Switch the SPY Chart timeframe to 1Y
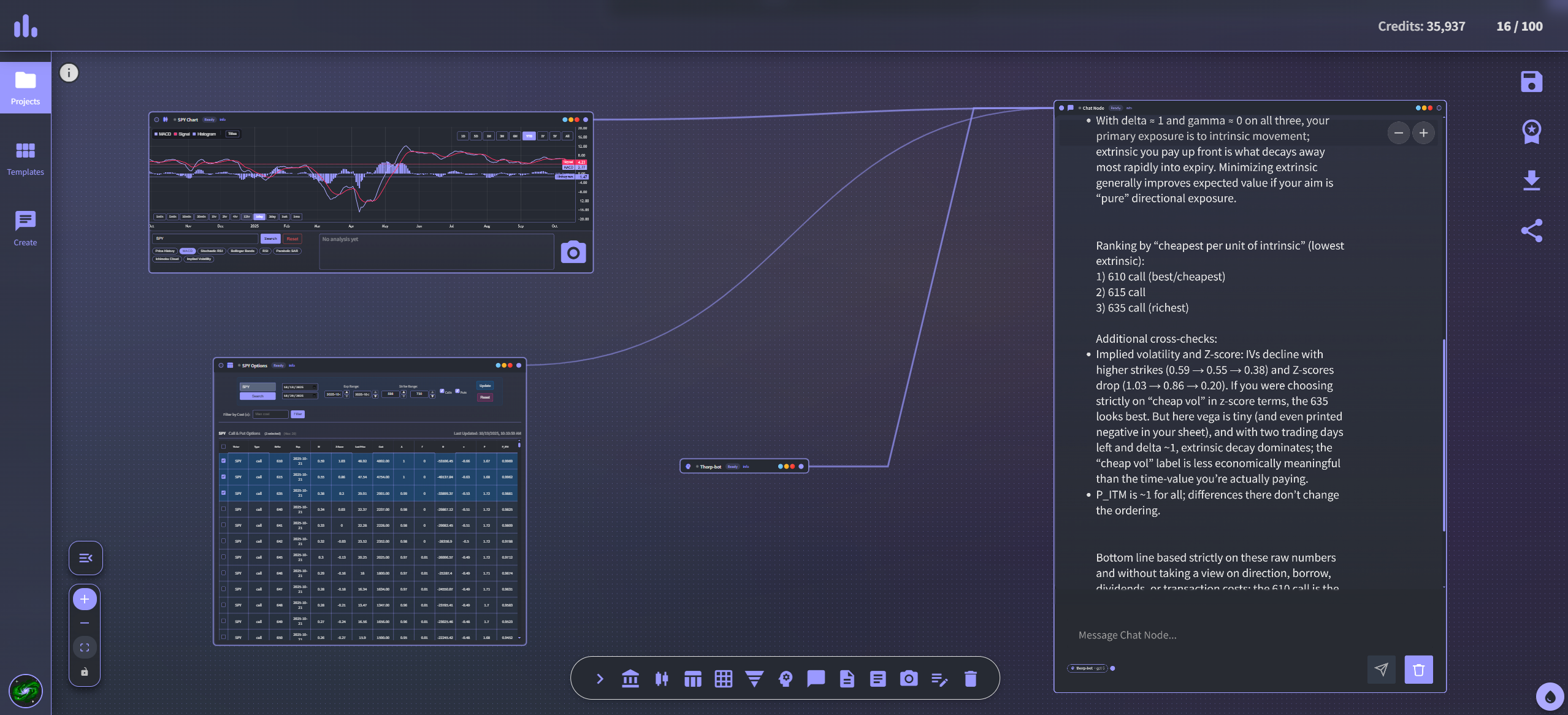The image size is (1568, 715). coord(543,136)
